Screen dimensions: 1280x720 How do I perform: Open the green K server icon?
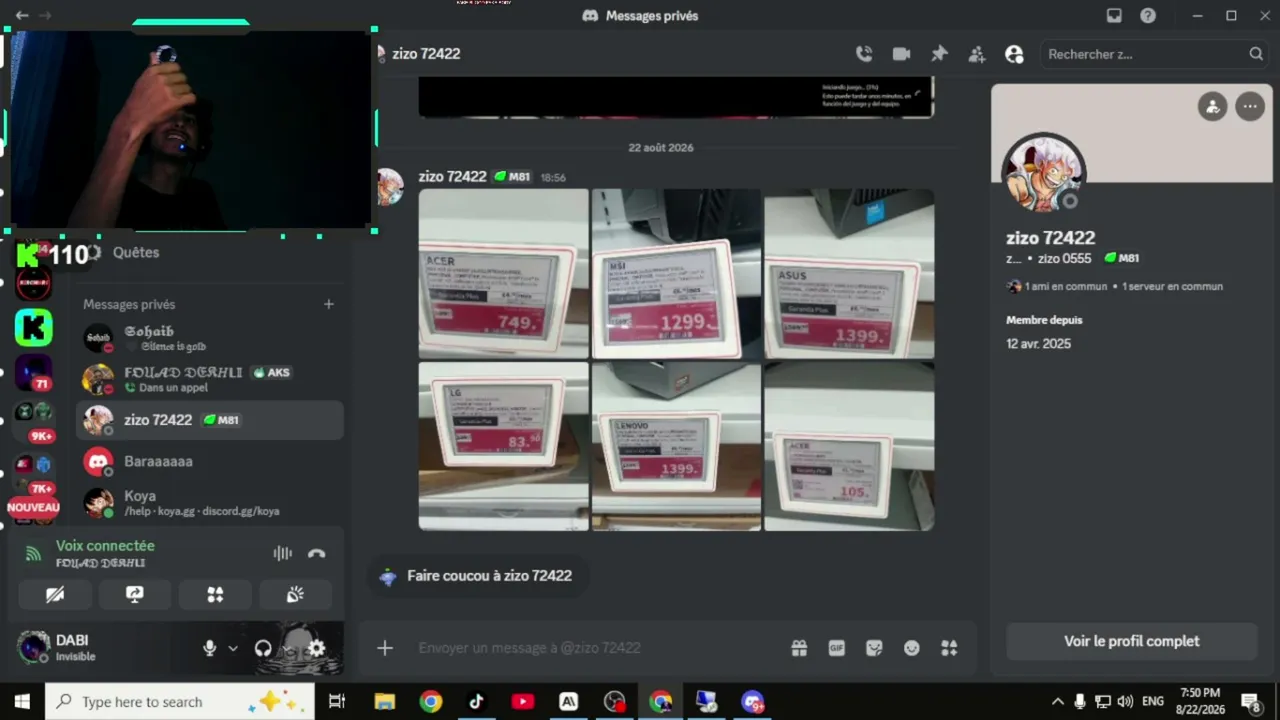click(33, 327)
